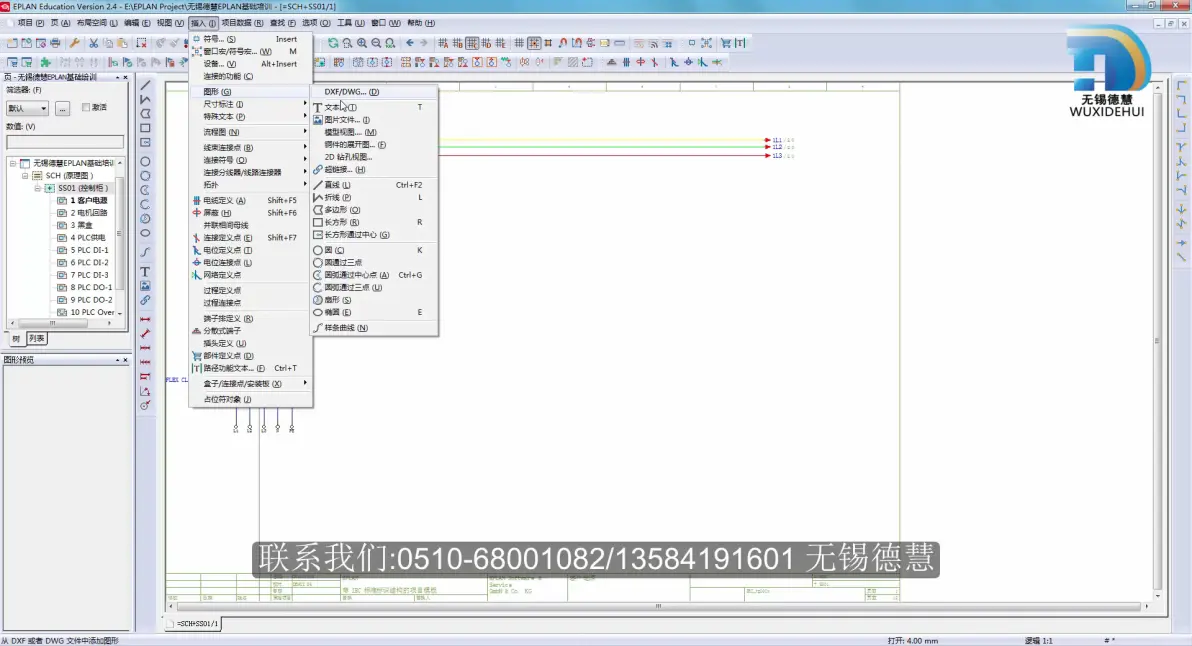Choose 超链接... from the submenu

pos(375,169)
